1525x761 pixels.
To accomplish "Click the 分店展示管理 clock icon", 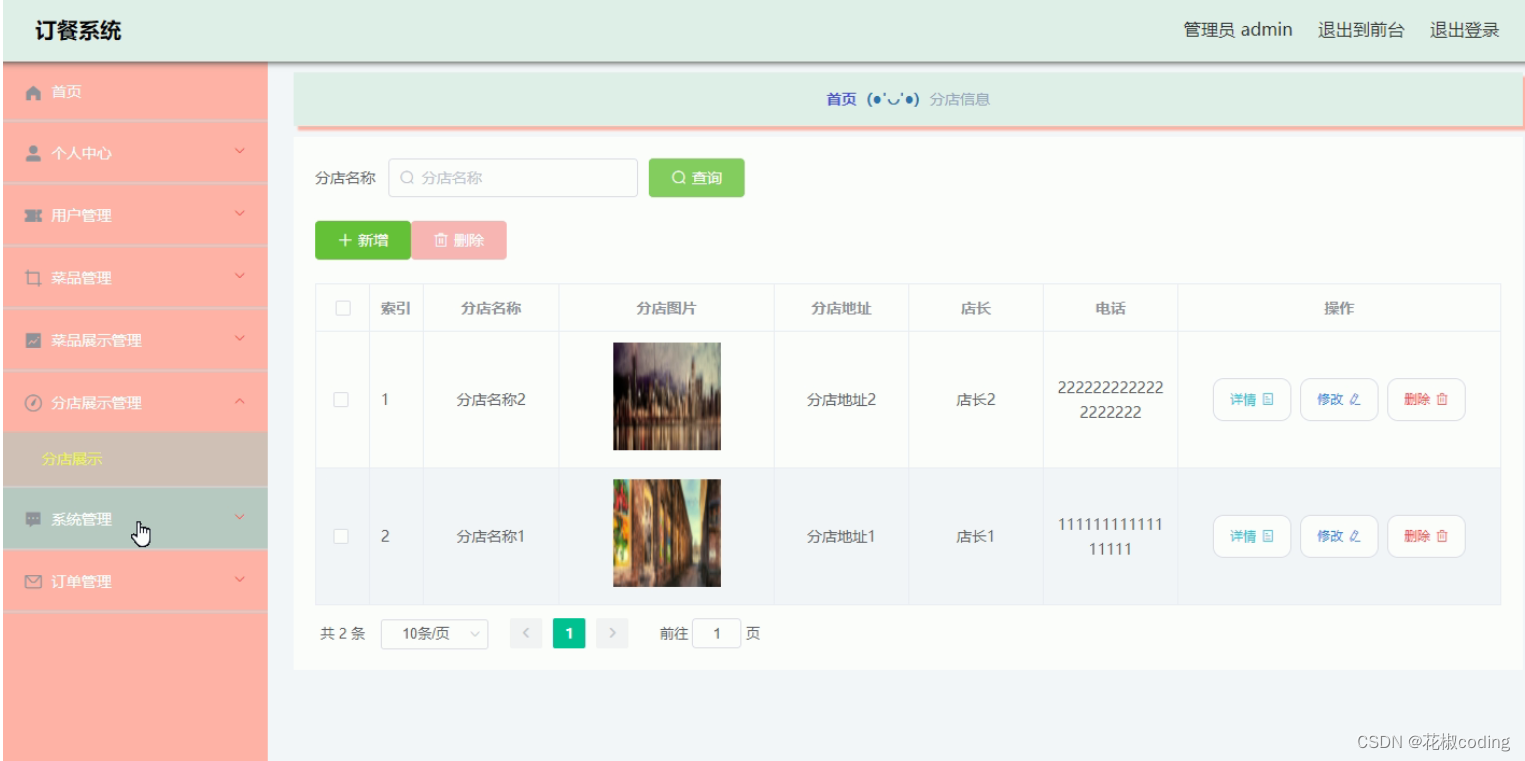I will (32, 402).
